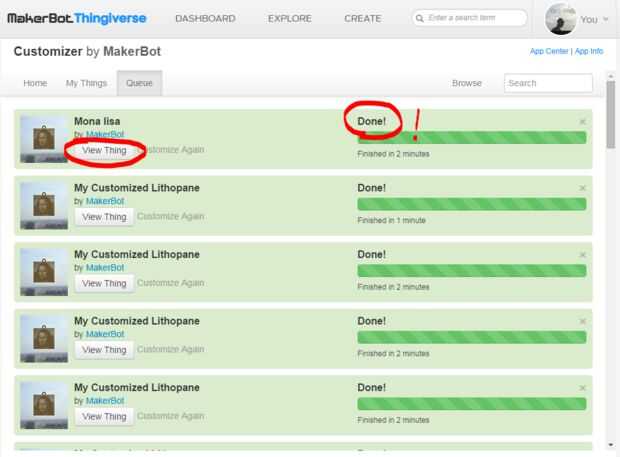620x457 pixels.
Task: Click Customize Again in the 1 minute row
Action: (x=171, y=216)
